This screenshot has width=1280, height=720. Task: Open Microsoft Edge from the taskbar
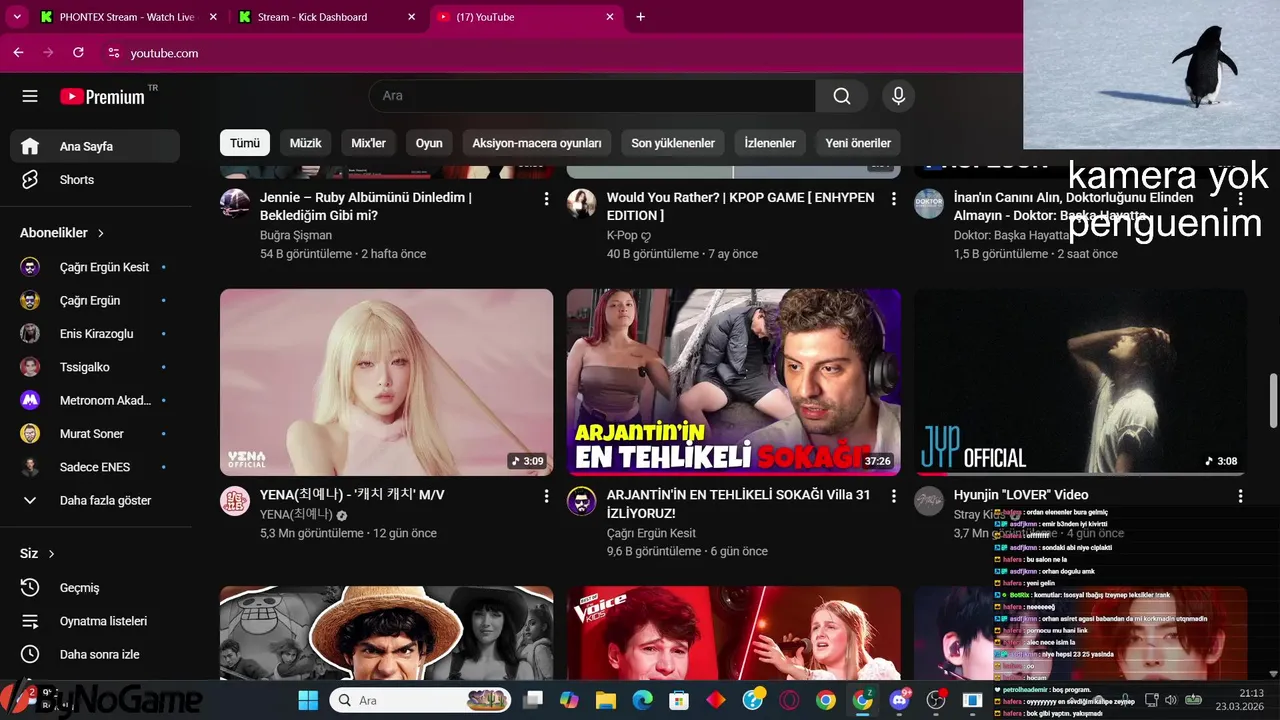pos(642,700)
